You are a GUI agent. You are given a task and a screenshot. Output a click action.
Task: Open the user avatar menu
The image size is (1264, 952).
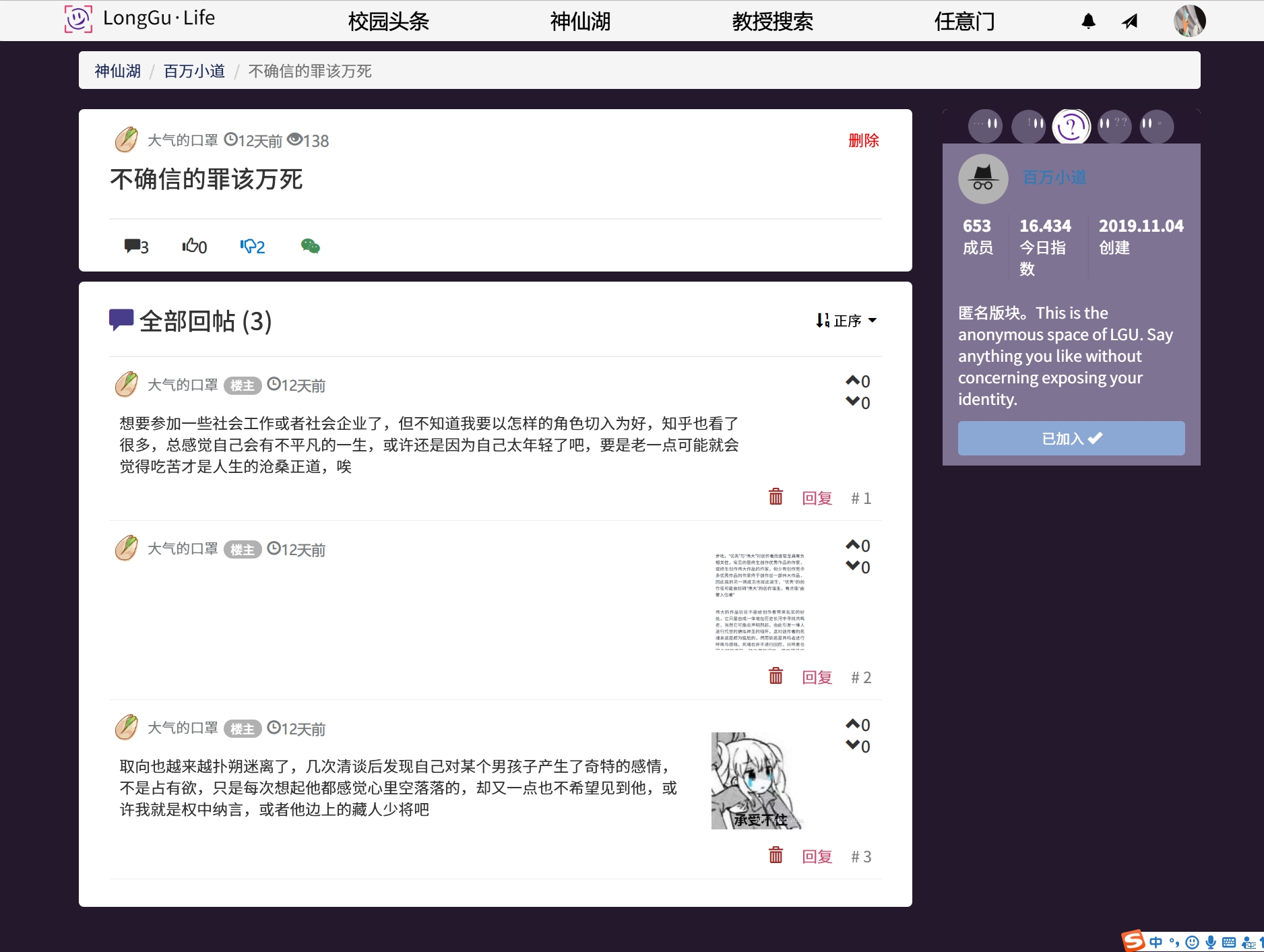1189,22
